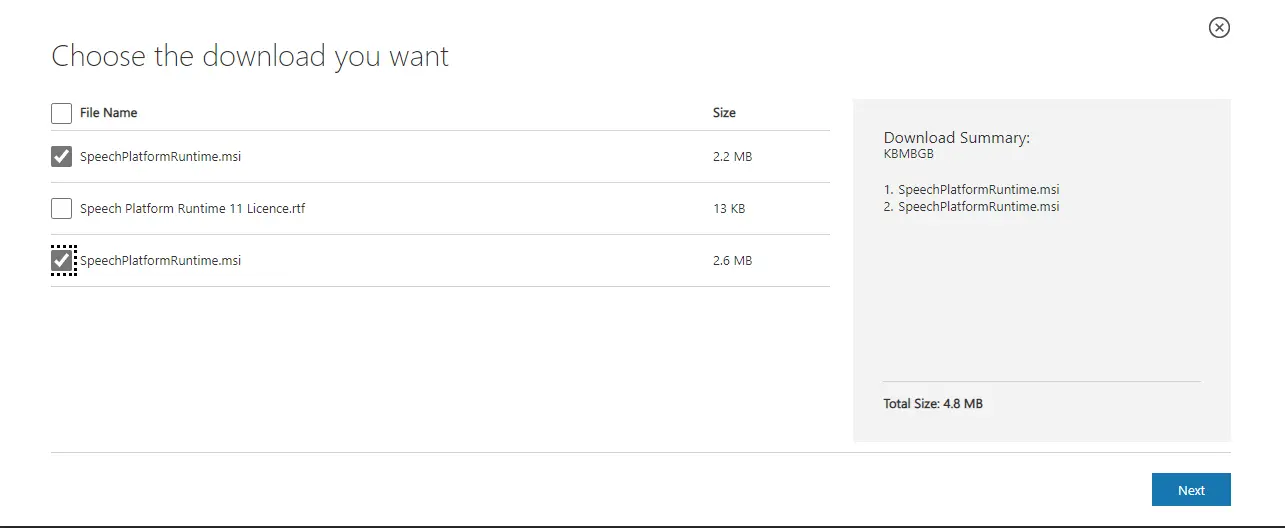Click the File Name column header
This screenshot has height=528, width=1285.
(108, 113)
